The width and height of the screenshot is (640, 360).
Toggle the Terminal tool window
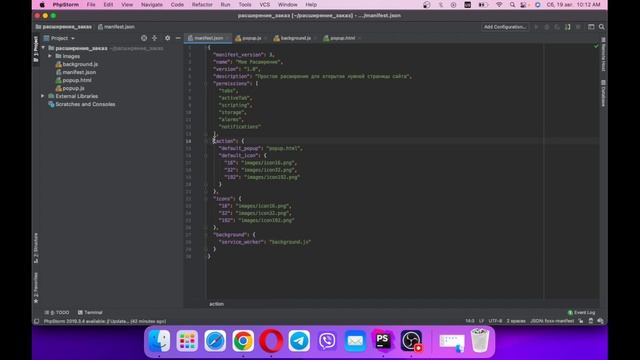(90, 313)
